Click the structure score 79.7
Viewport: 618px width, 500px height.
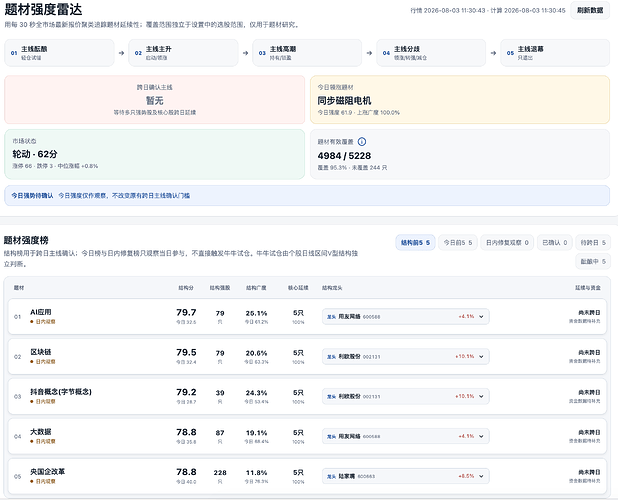tap(186, 312)
